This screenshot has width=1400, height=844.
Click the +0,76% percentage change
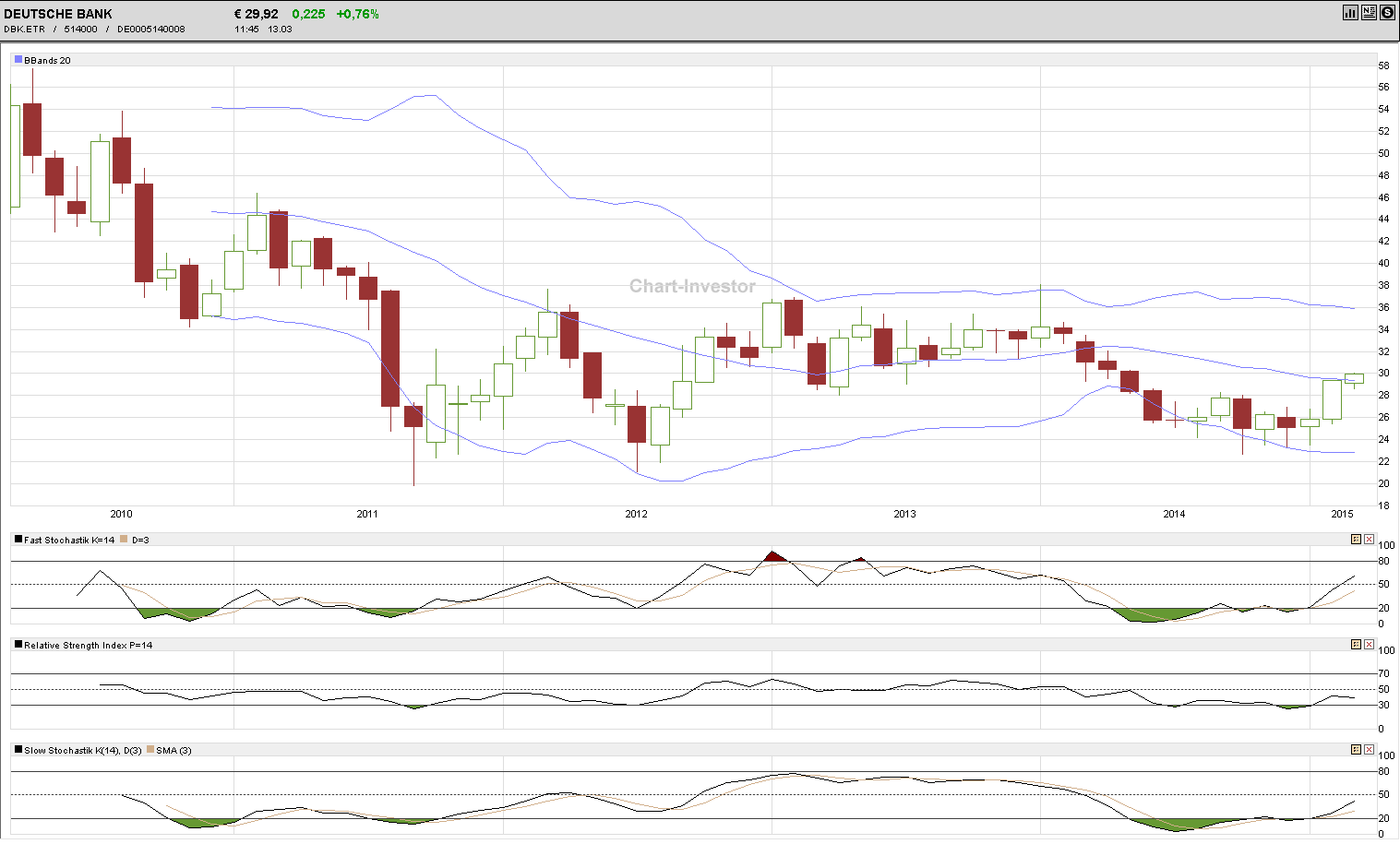[x=357, y=14]
